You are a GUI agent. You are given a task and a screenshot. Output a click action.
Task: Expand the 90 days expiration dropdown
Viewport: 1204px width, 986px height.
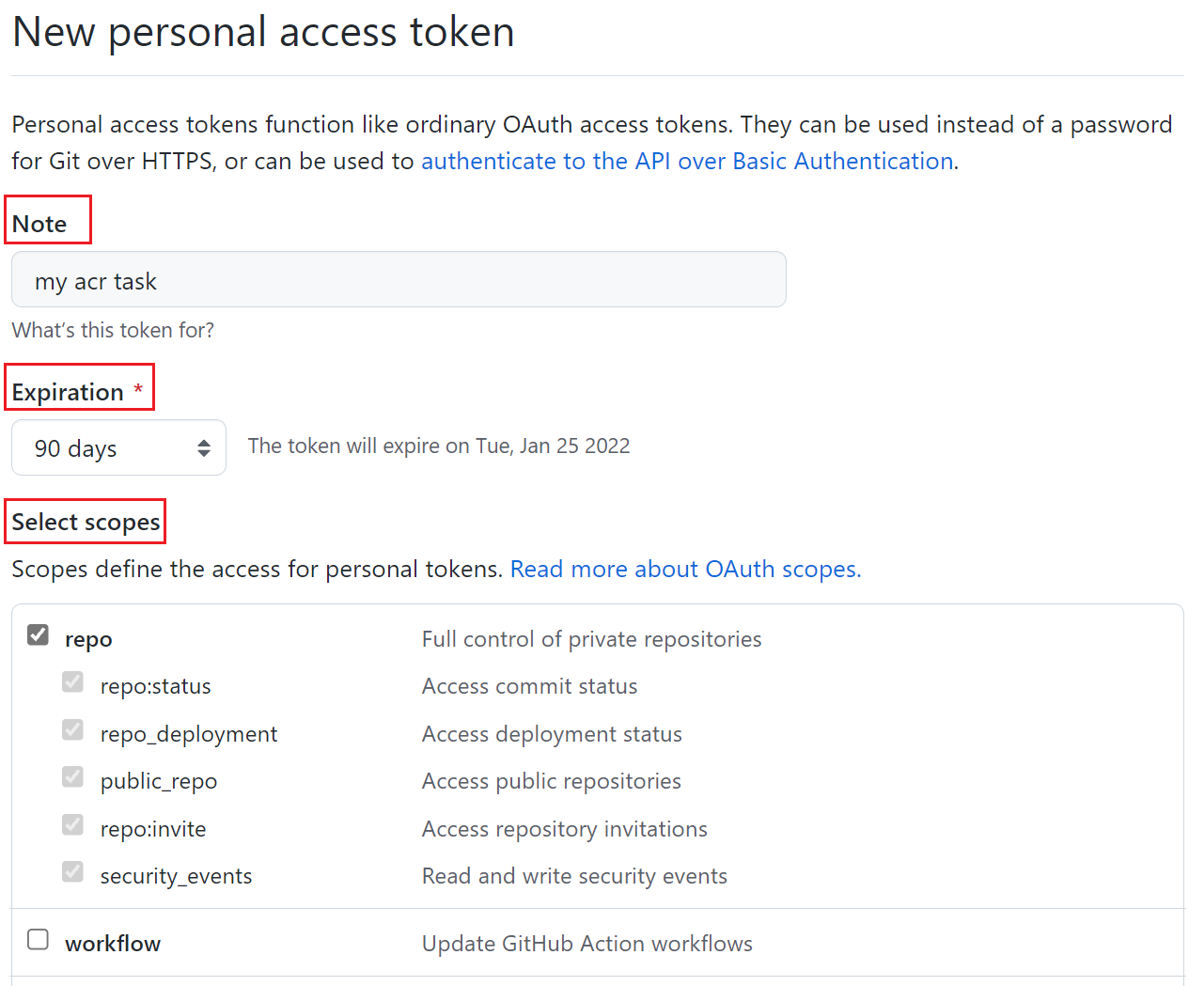coord(118,448)
